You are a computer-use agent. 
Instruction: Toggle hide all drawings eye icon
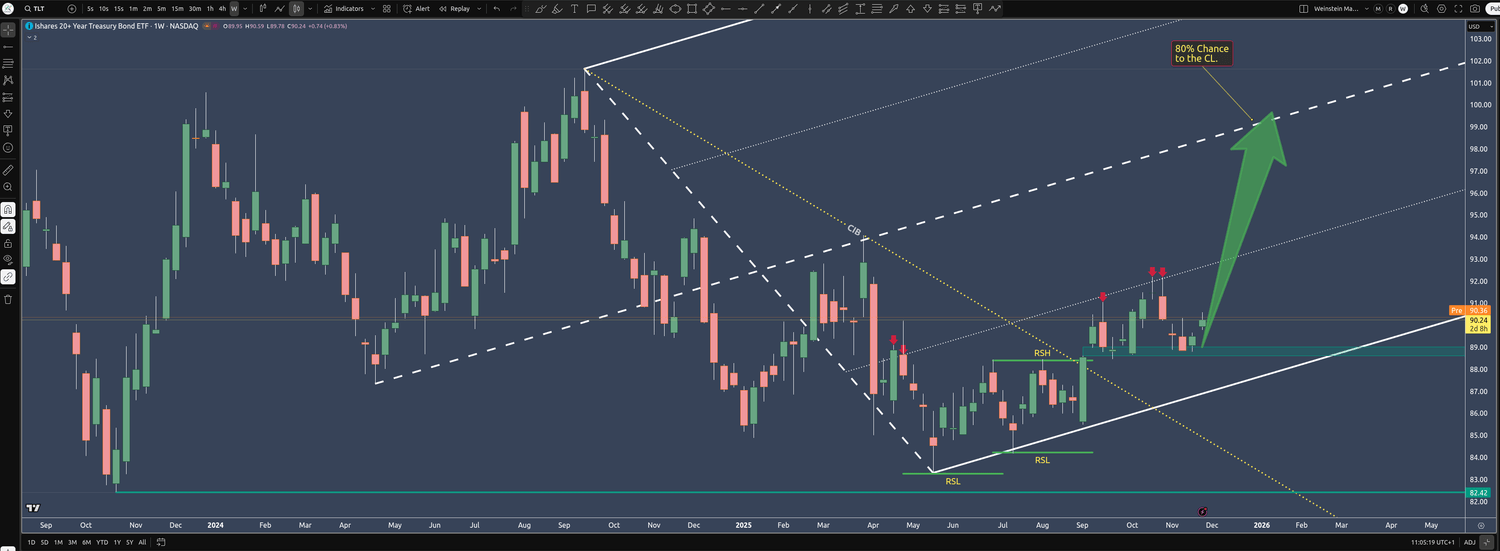(x=8, y=259)
